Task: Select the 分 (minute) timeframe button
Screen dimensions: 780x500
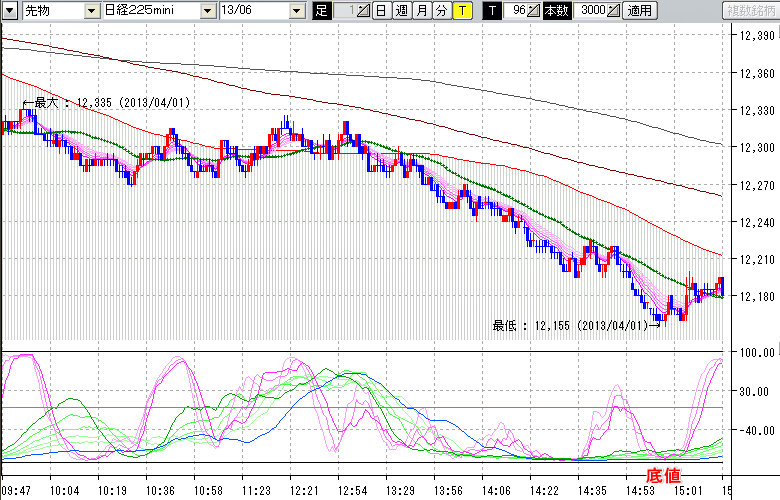Action: pyautogui.click(x=441, y=11)
